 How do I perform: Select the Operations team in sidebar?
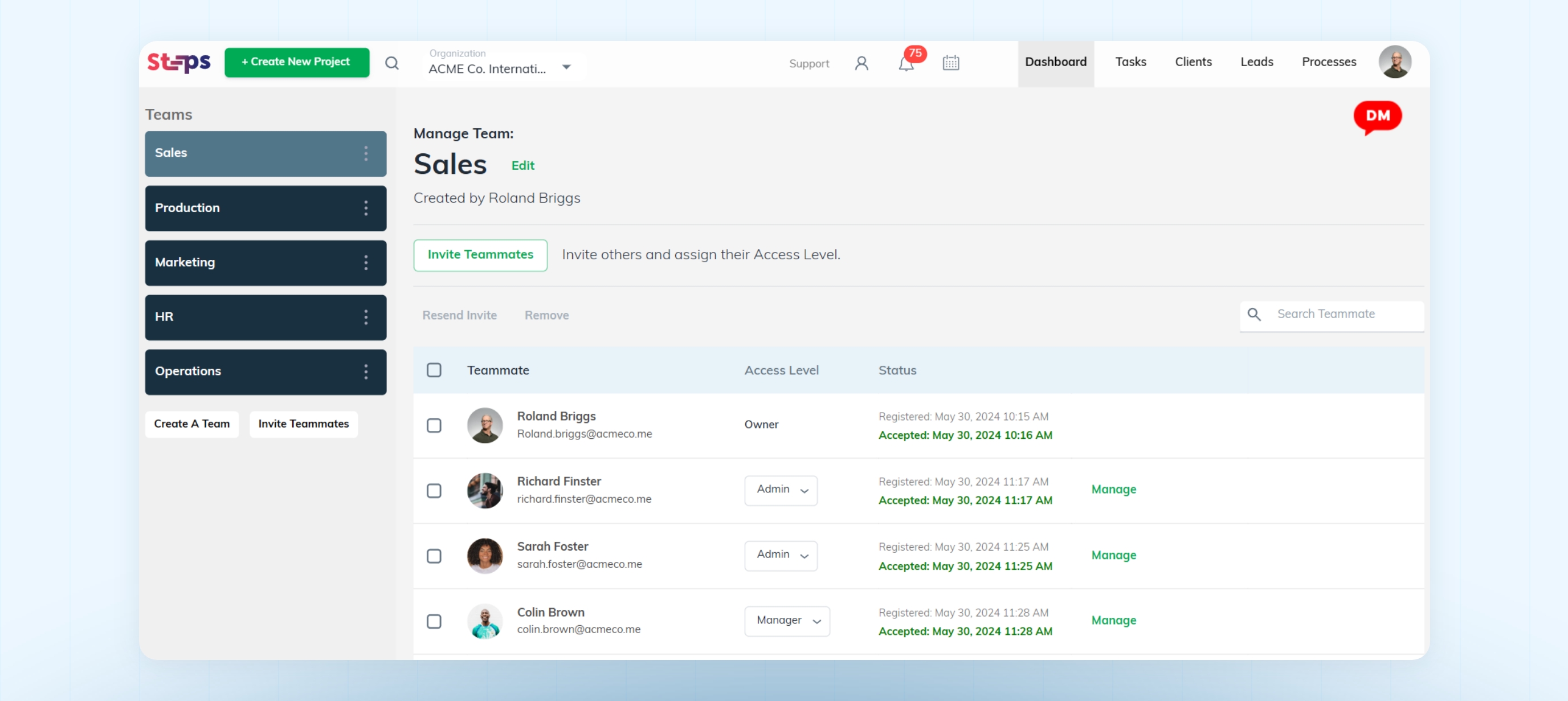point(266,372)
